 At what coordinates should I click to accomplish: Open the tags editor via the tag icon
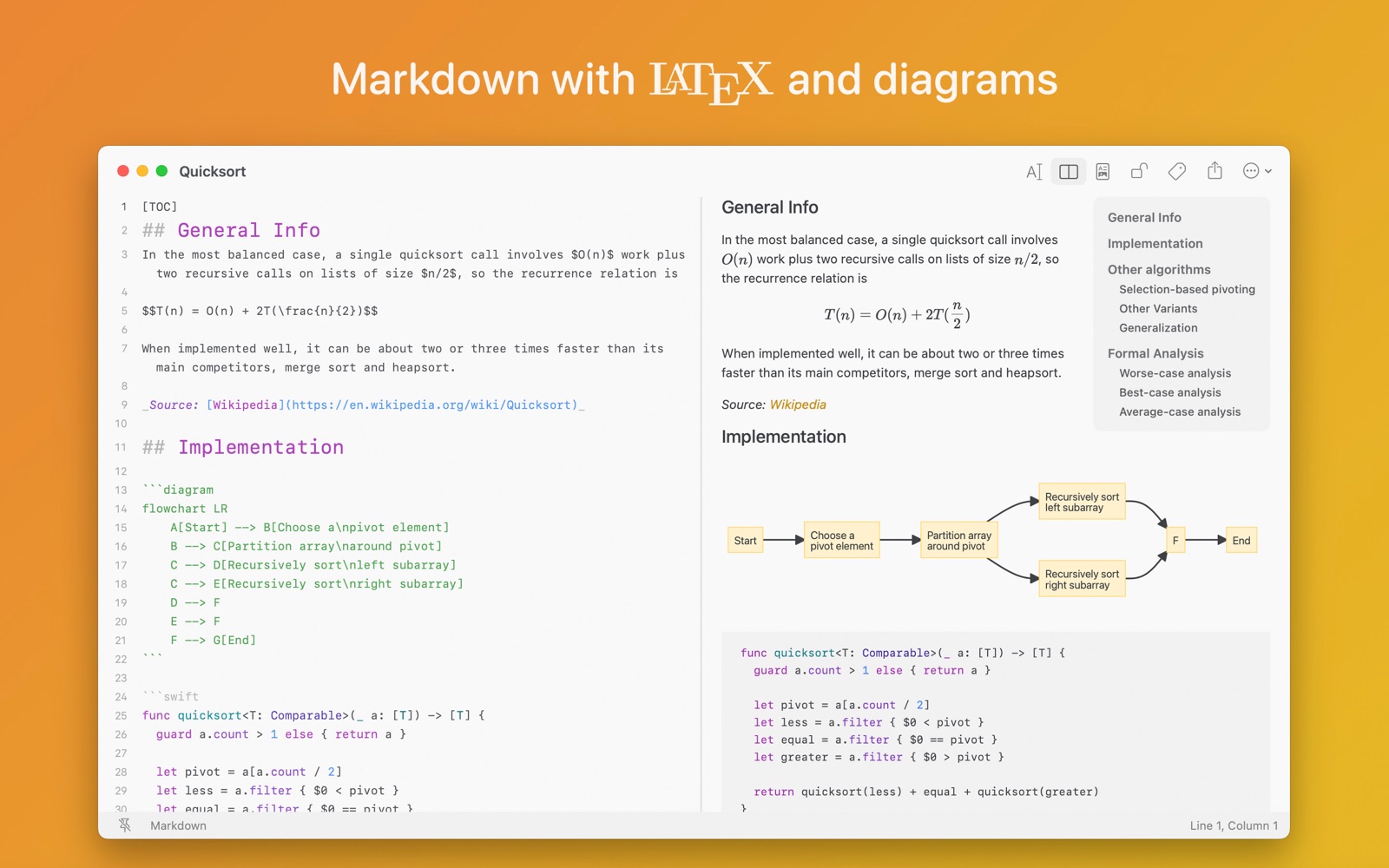coord(1176,171)
